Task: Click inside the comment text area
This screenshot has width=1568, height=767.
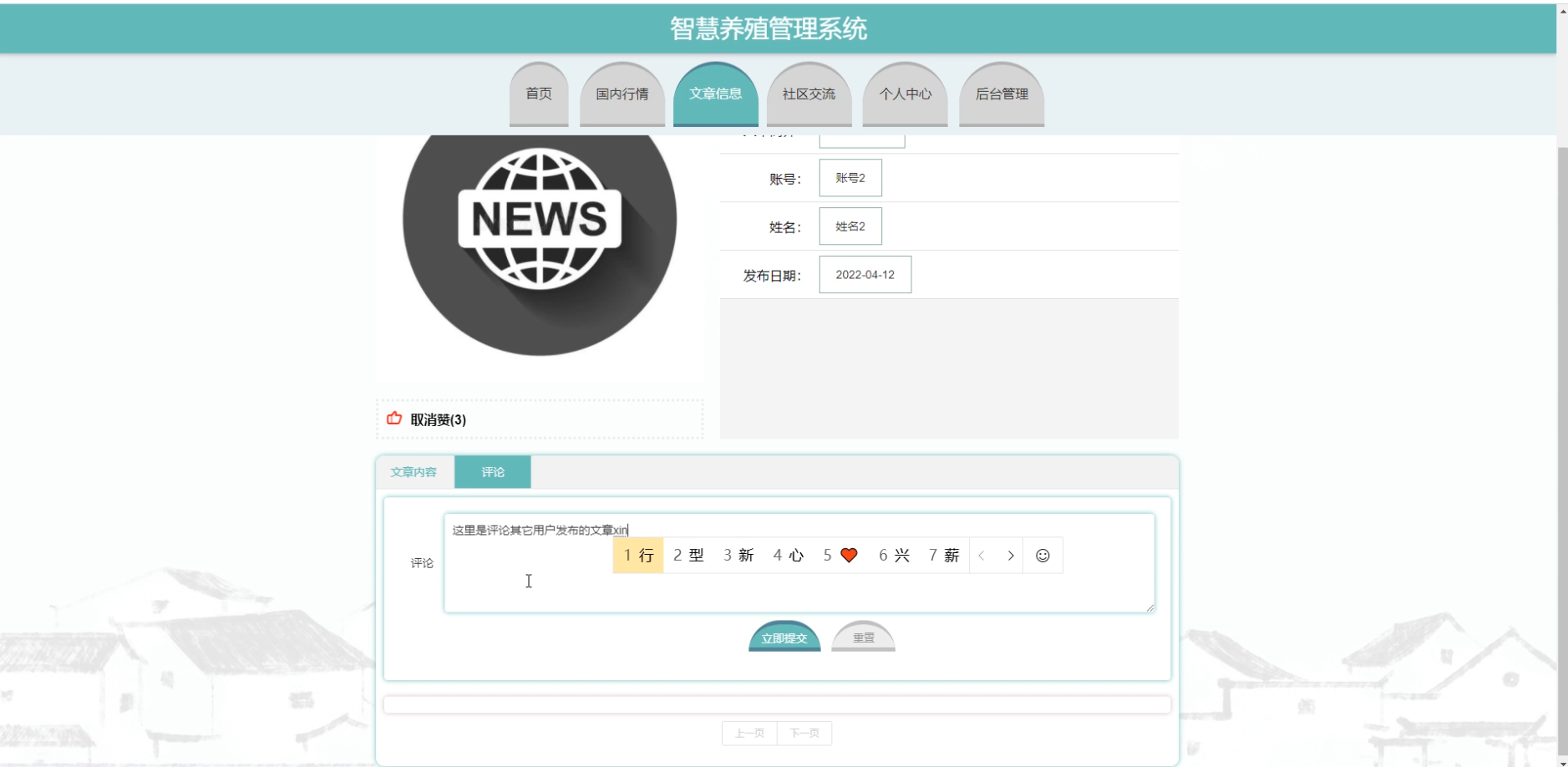Action: click(799, 563)
